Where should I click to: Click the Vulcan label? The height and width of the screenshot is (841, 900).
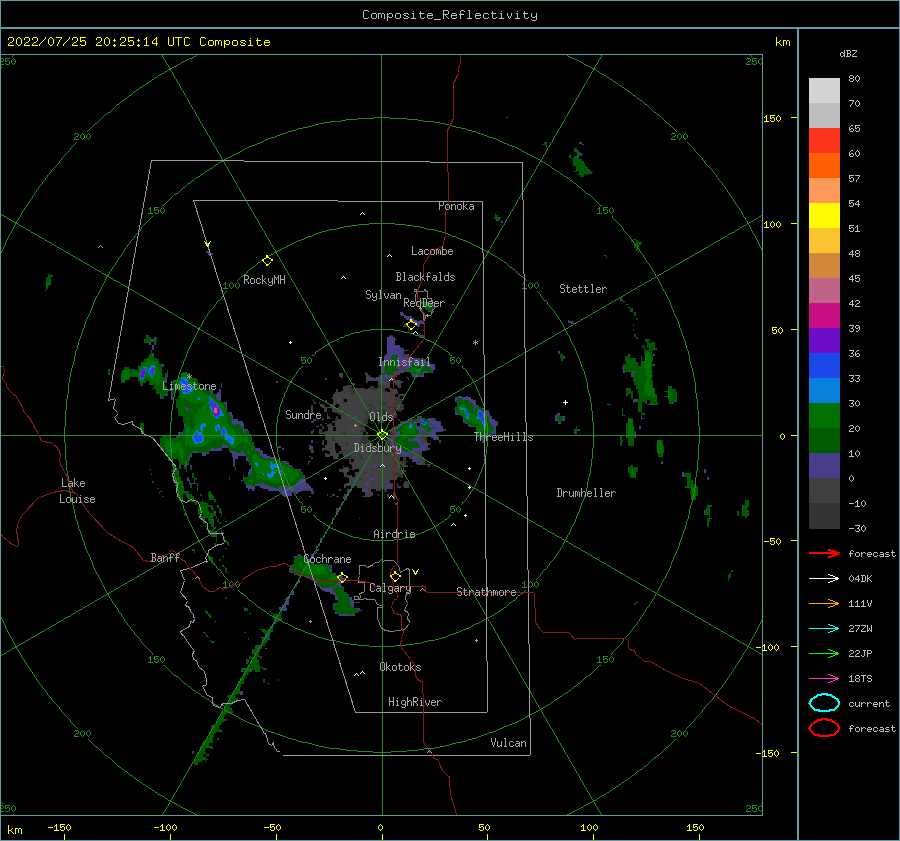click(x=508, y=743)
